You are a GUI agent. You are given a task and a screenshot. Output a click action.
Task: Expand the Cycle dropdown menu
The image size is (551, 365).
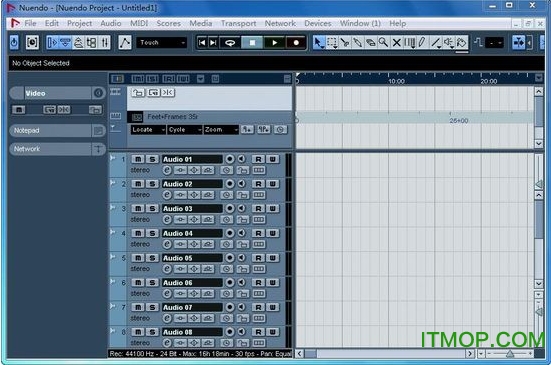[x=184, y=130]
